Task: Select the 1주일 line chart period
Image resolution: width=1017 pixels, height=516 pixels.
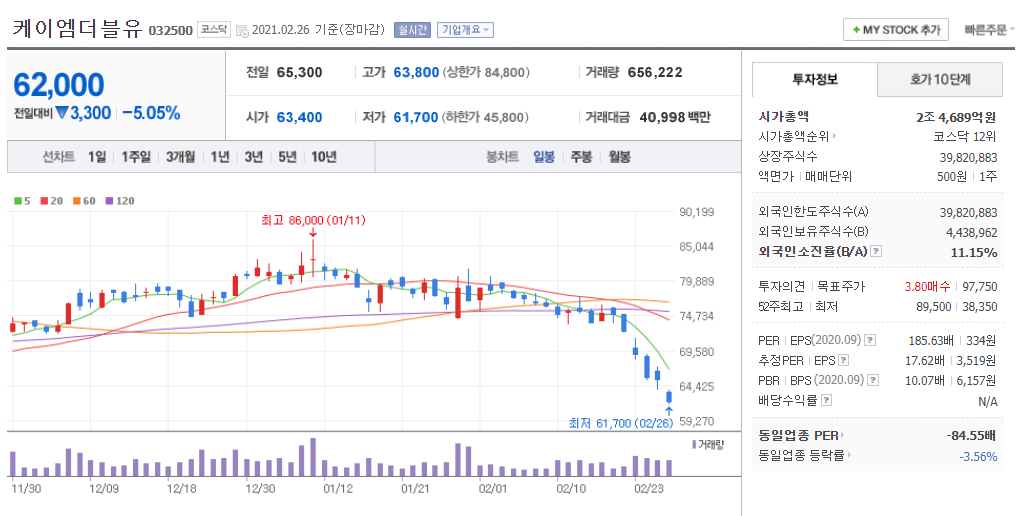Action: [x=136, y=157]
